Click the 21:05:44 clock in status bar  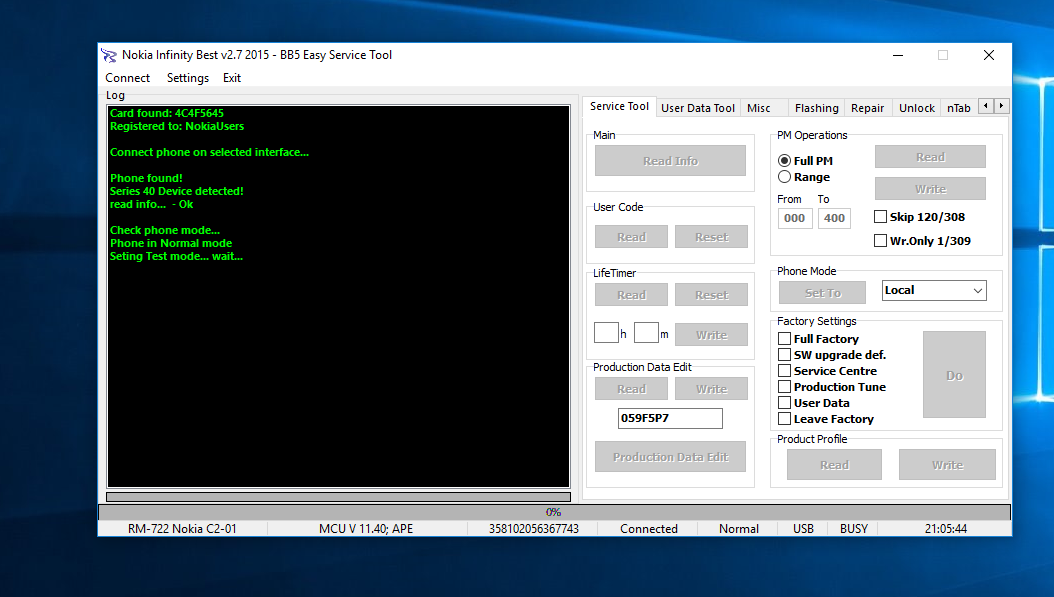tap(945, 528)
